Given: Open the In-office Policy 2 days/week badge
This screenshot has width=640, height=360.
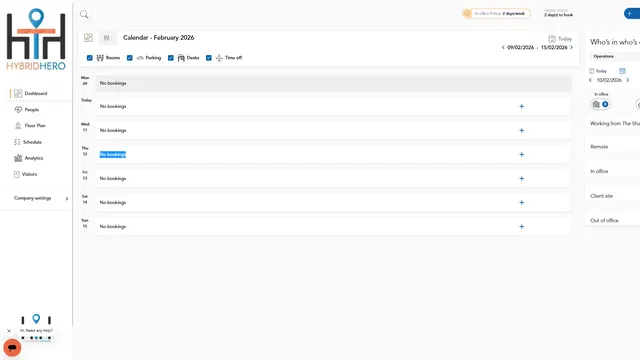Looking at the screenshot, I should click(x=496, y=13).
